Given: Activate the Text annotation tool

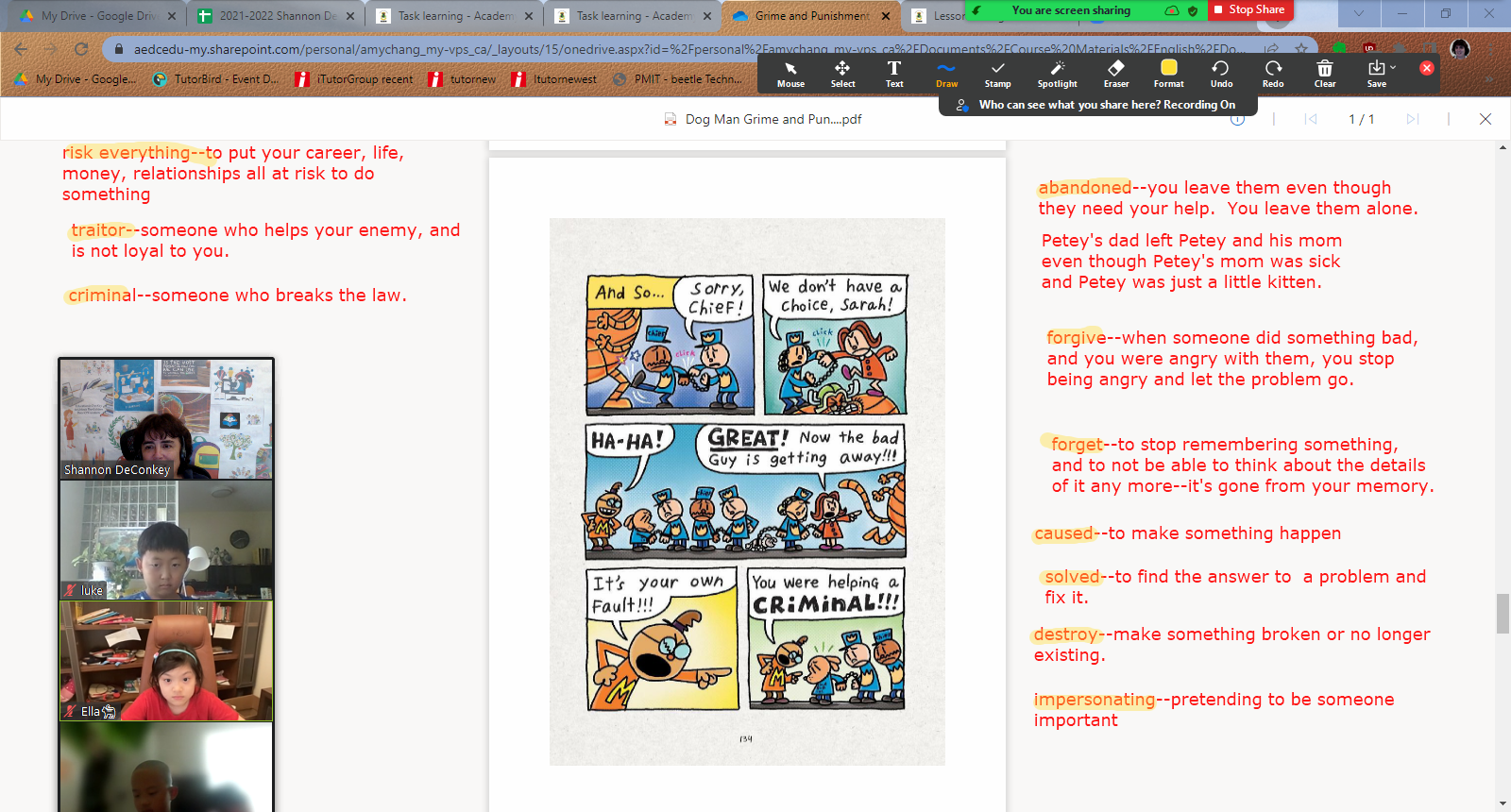Looking at the screenshot, I should tap(894, 74).
